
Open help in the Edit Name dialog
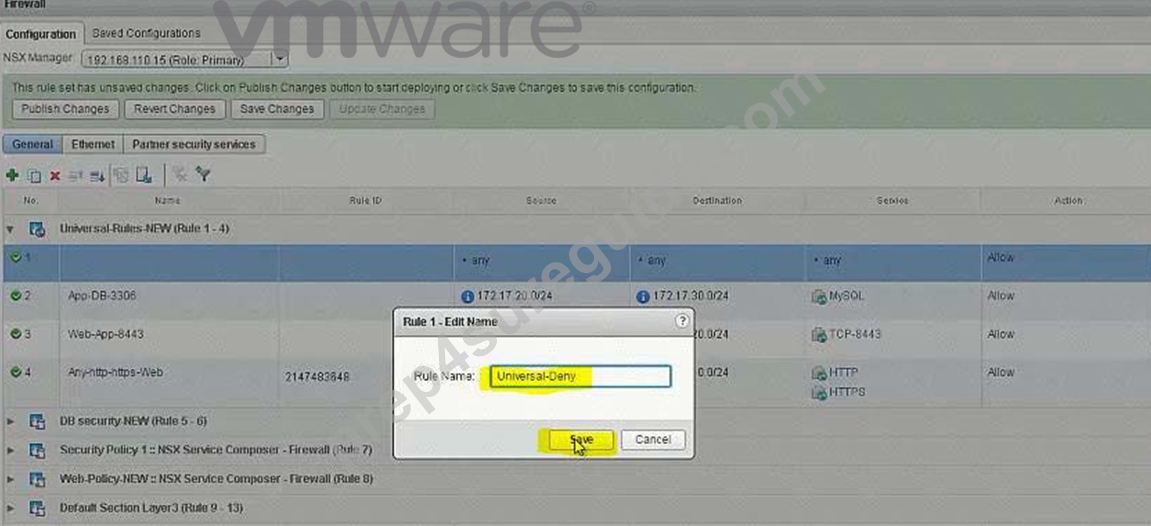(682, 321)
